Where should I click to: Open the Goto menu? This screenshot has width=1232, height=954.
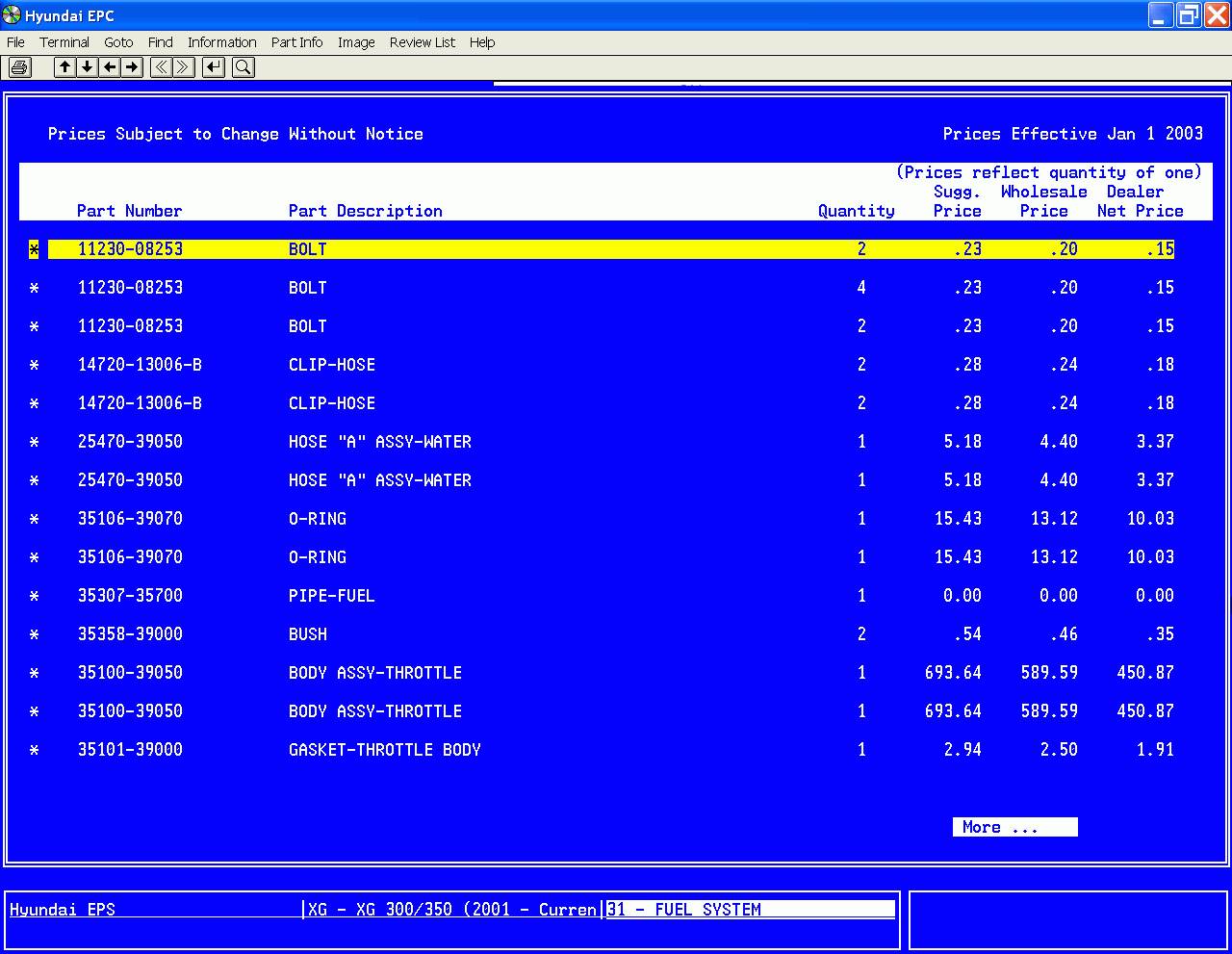click(x=118, y=42)
